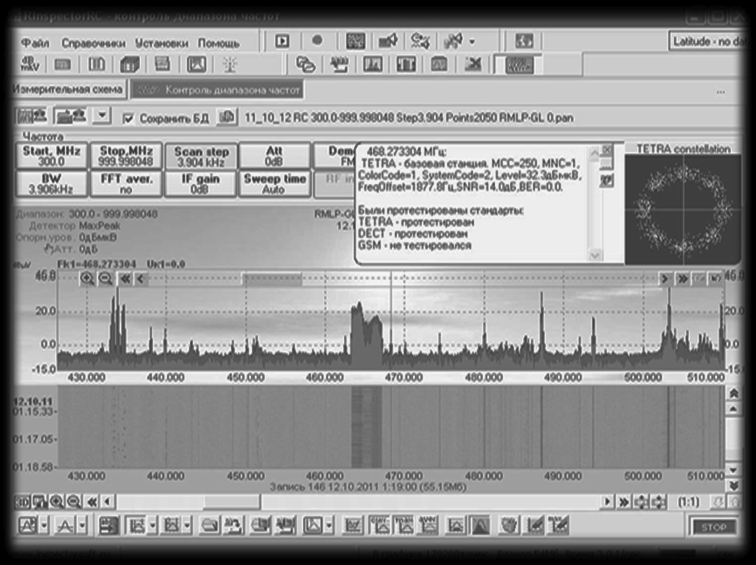Click the max trace icon
756x565 pixels.
point(404,525)
